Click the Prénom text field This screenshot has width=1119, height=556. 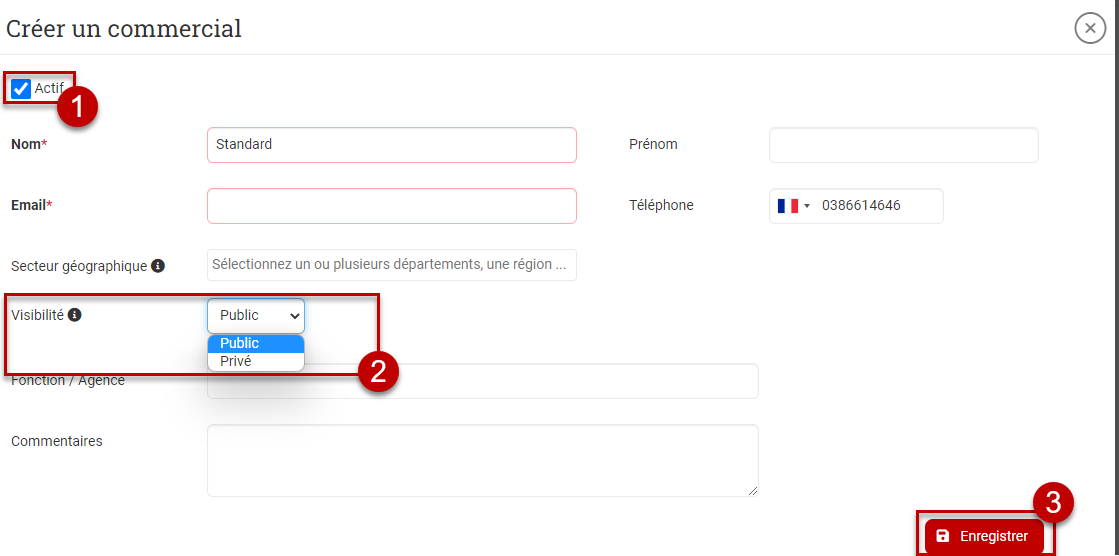pos(903,145)
